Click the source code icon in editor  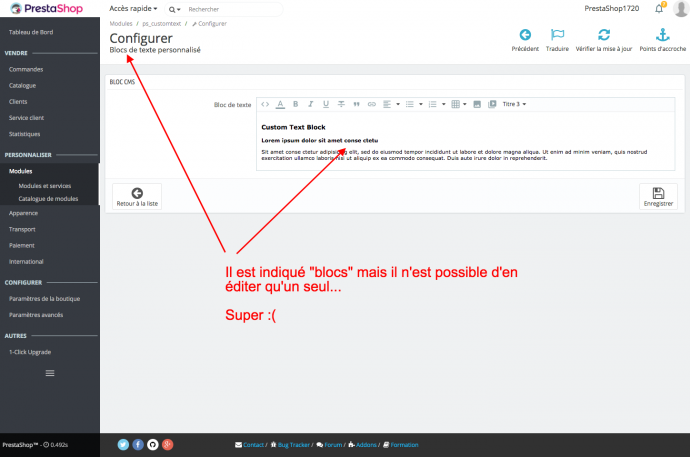(x=265, y=104)
